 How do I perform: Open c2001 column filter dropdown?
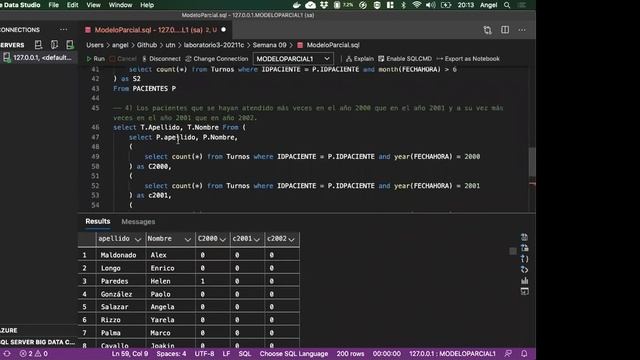(256, 239)
